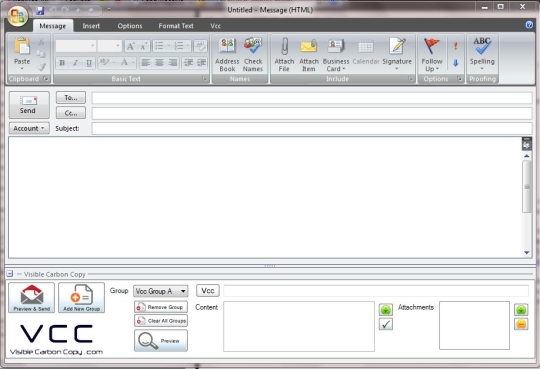Decrease paragraph indent

(188, 63)
